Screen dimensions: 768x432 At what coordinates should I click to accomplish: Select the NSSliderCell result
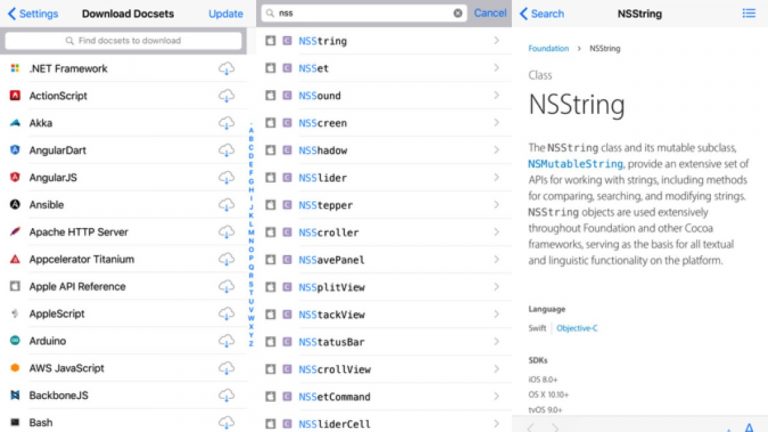(x=384, y=422)
